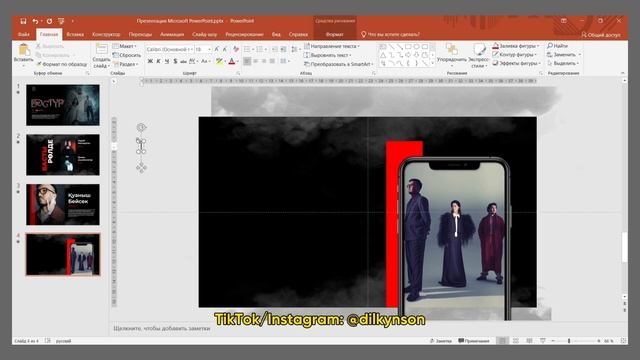
Task: Click the Save icon in title bar
Action: pyautogui.click(x=23, y=21)
